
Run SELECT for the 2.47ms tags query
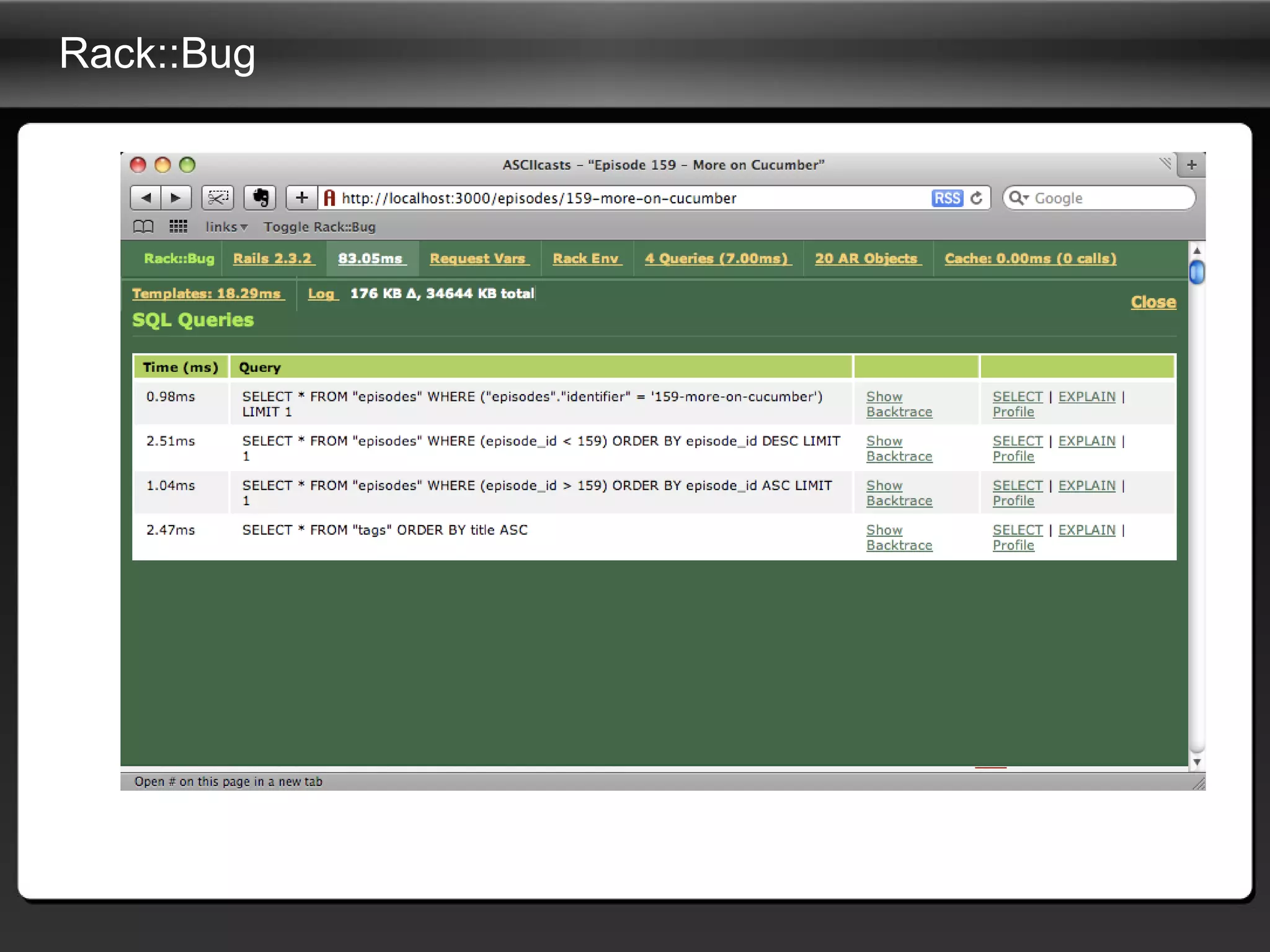1018,531
